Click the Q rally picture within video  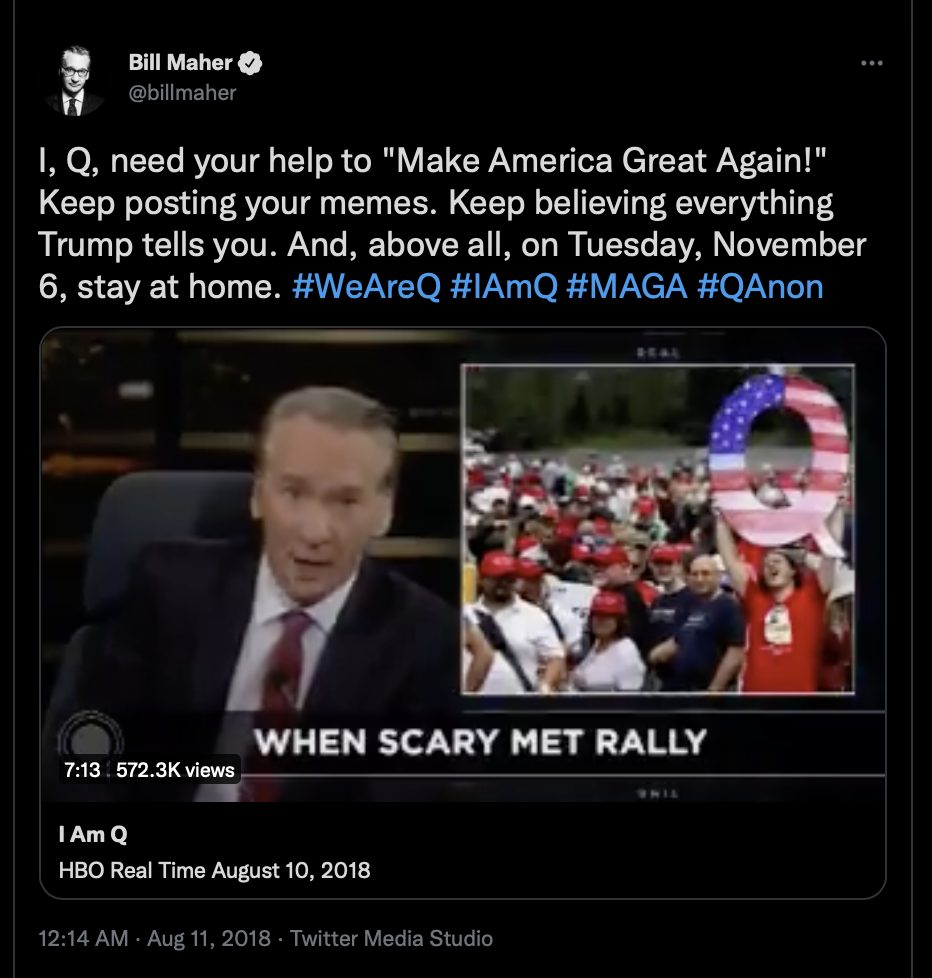[658, 529]
